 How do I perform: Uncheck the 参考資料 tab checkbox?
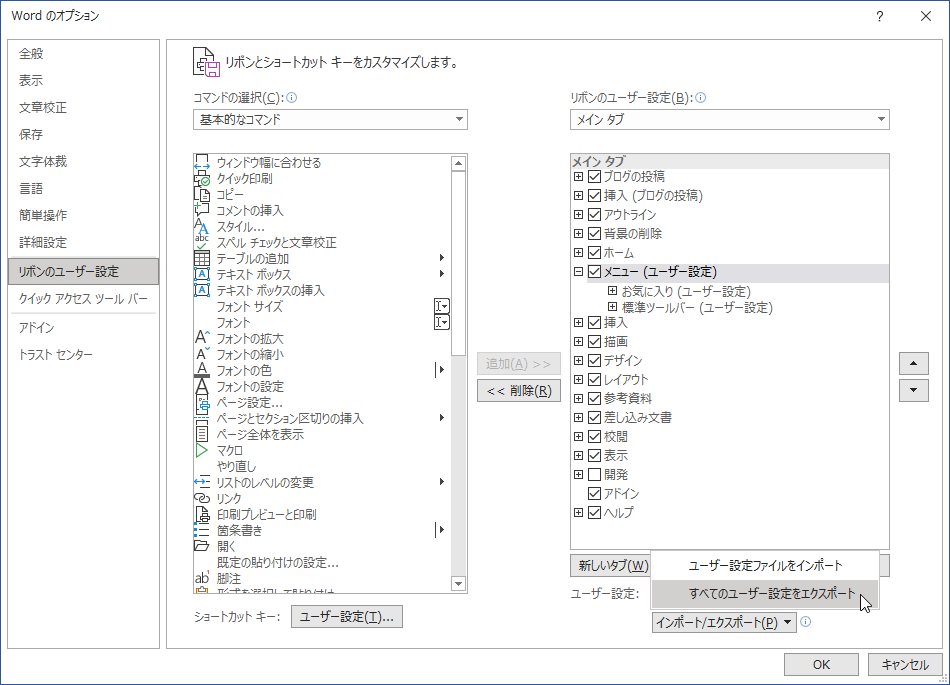pyautogui.click(x=594, y=399)
